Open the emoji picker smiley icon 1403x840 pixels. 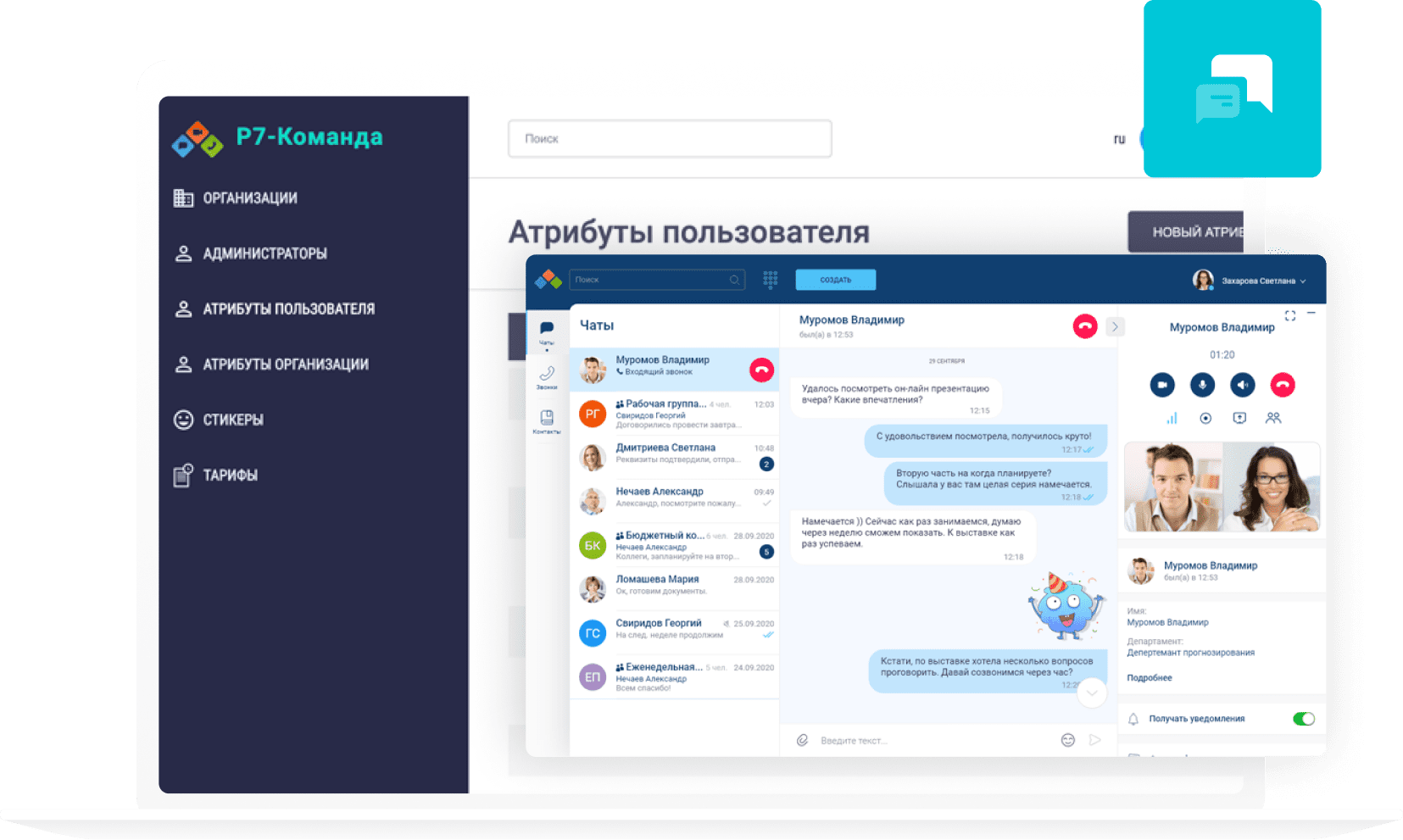[x=1067, y=740]
